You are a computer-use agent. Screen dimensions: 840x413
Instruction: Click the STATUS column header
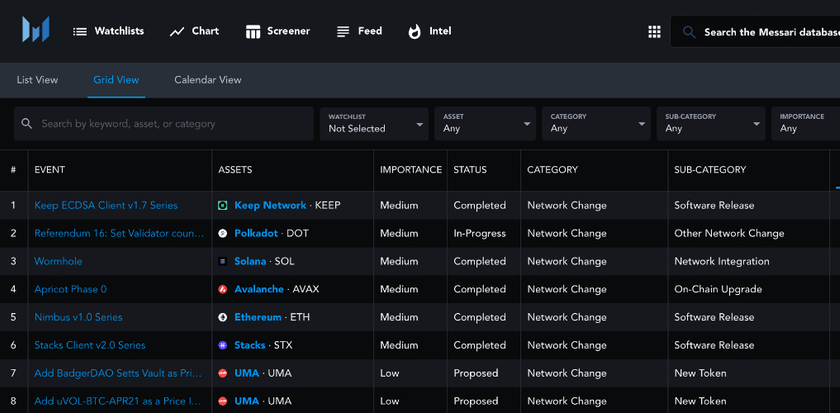(x=470, y=170)
